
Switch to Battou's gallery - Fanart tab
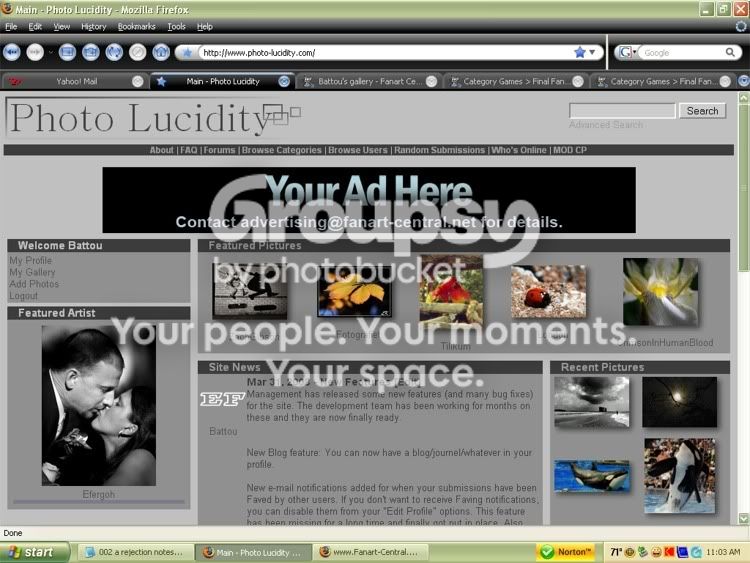click(370, 81)
